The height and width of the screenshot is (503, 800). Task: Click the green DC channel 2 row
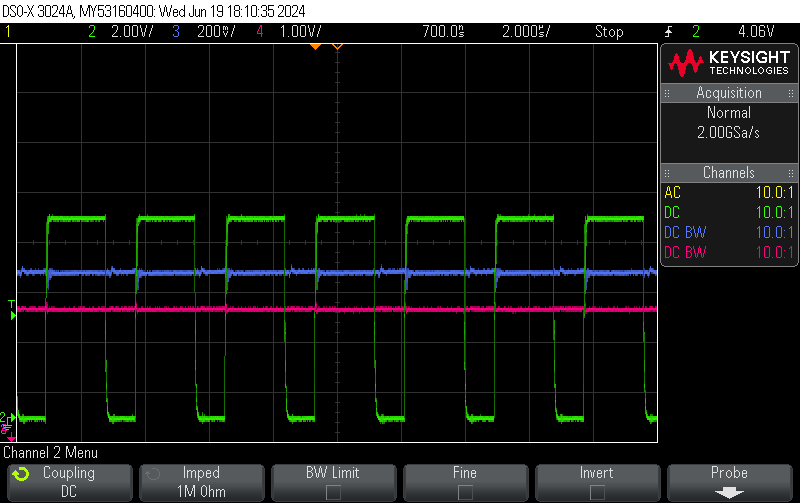729,212
